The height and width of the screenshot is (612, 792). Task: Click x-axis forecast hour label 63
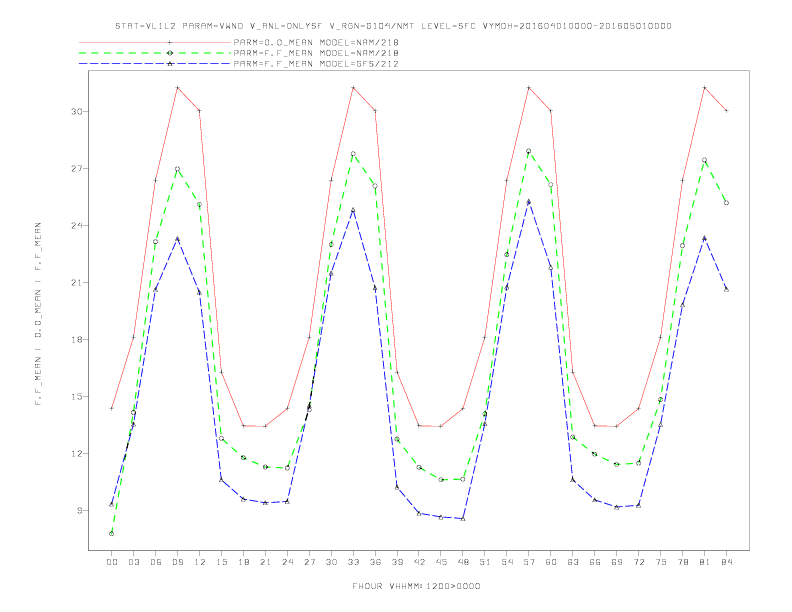[573, 562]
